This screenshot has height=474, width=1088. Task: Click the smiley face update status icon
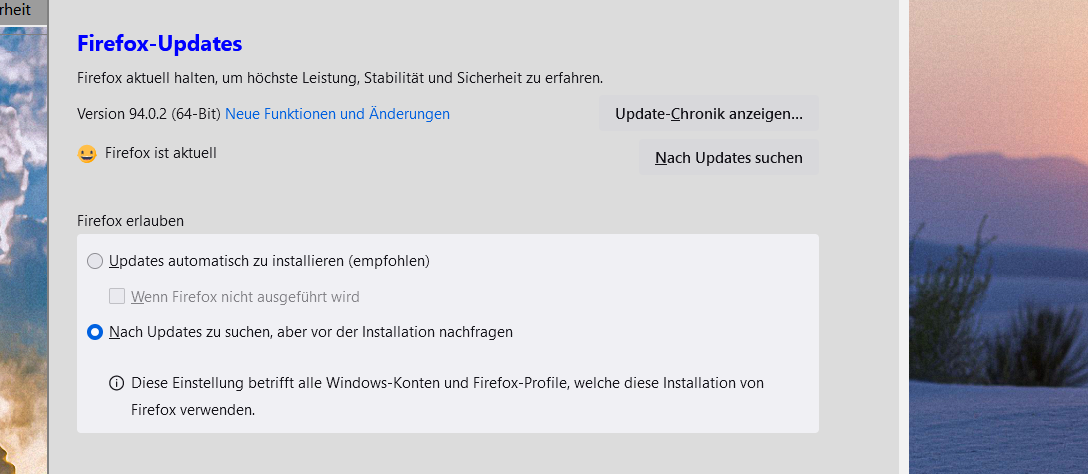(x=87, y=154)
